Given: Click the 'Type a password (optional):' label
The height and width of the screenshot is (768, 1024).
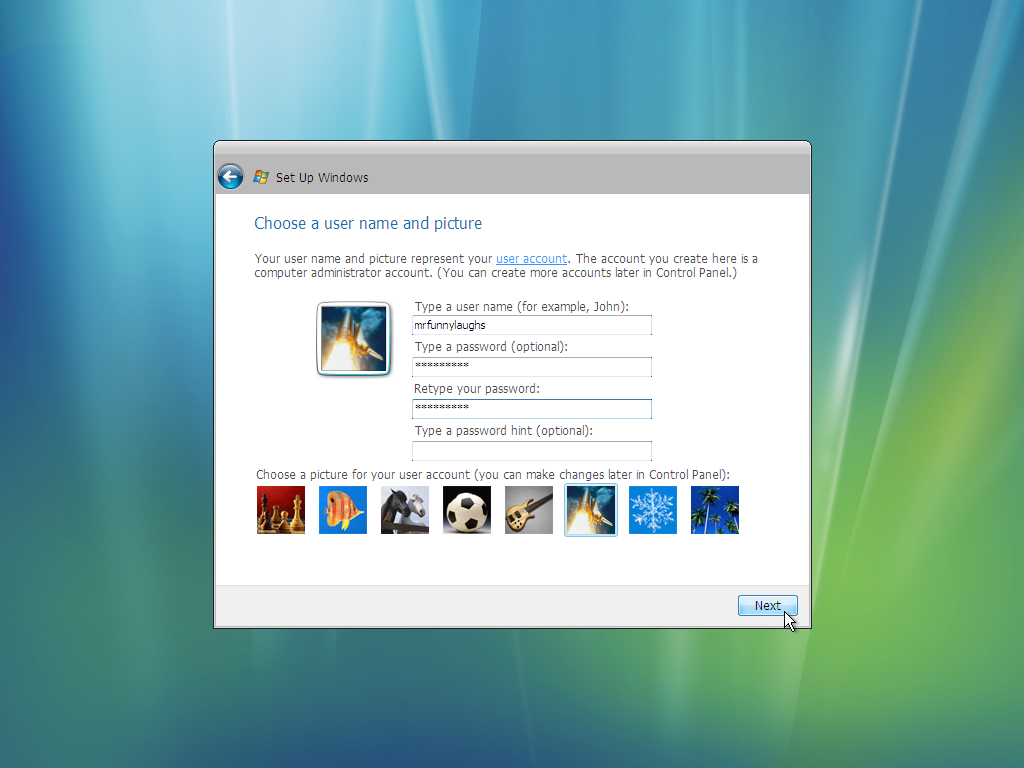Looking at the screenshot, I should pos(491,347).
